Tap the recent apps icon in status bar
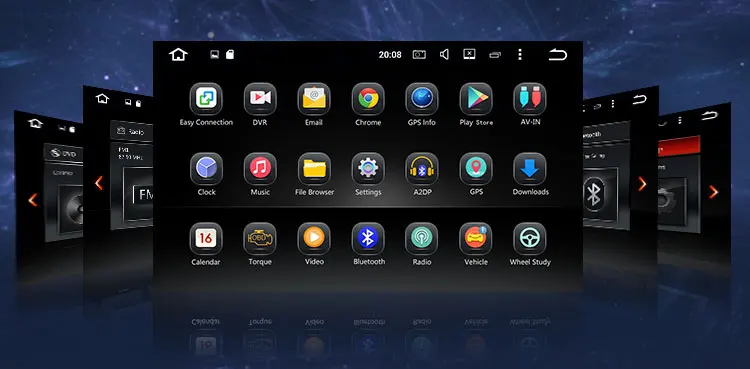Screen dimensions: 750x369 (495, 55)
